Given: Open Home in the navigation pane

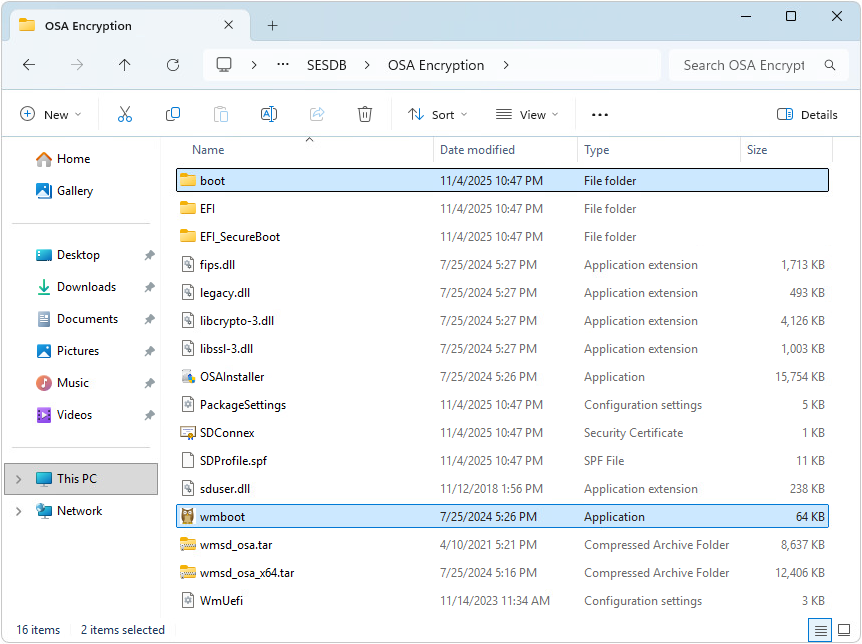Looking at the screenshot, I should [x=63, y=159].
